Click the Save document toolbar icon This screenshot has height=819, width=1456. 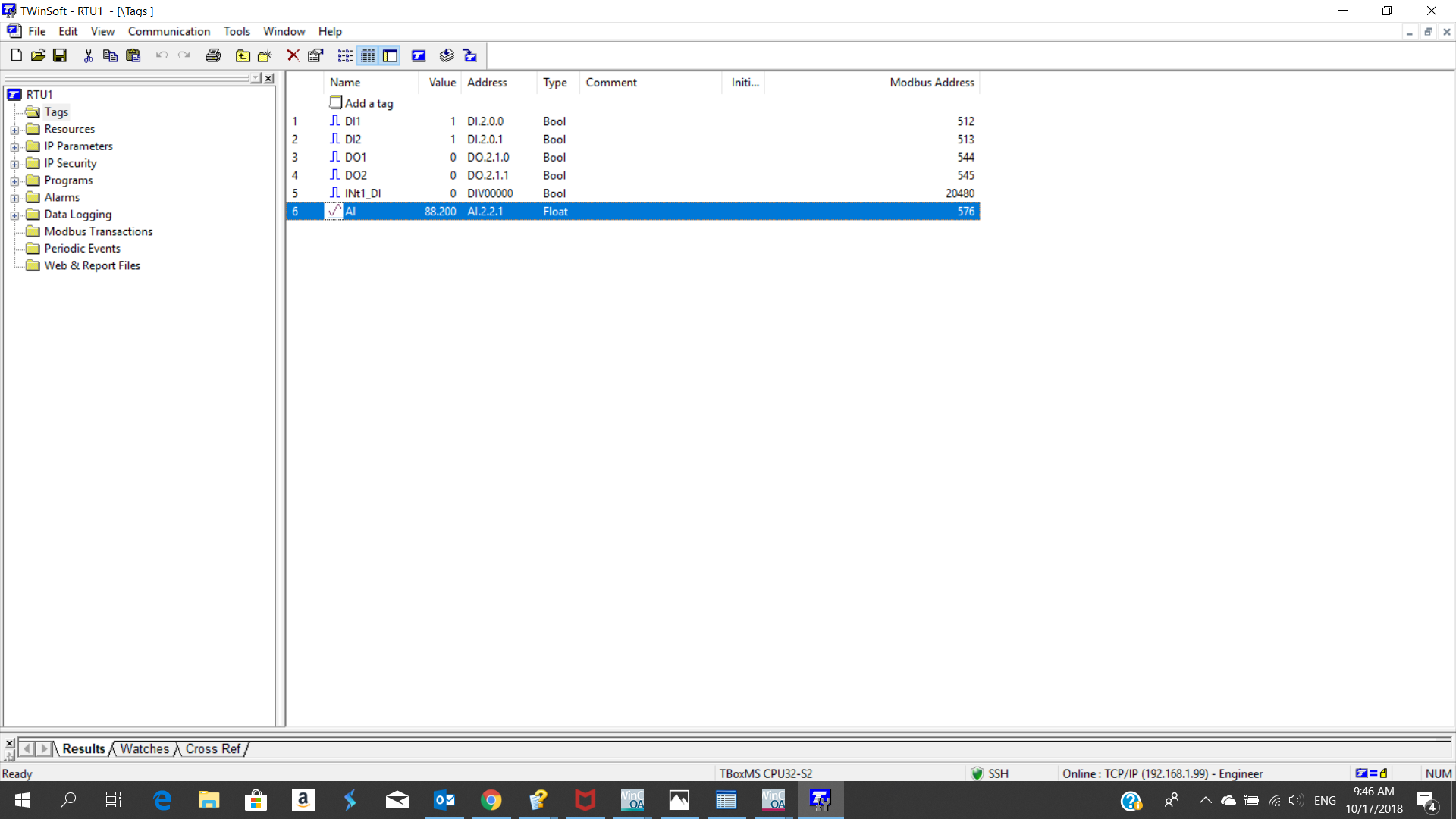pos(60,55)
